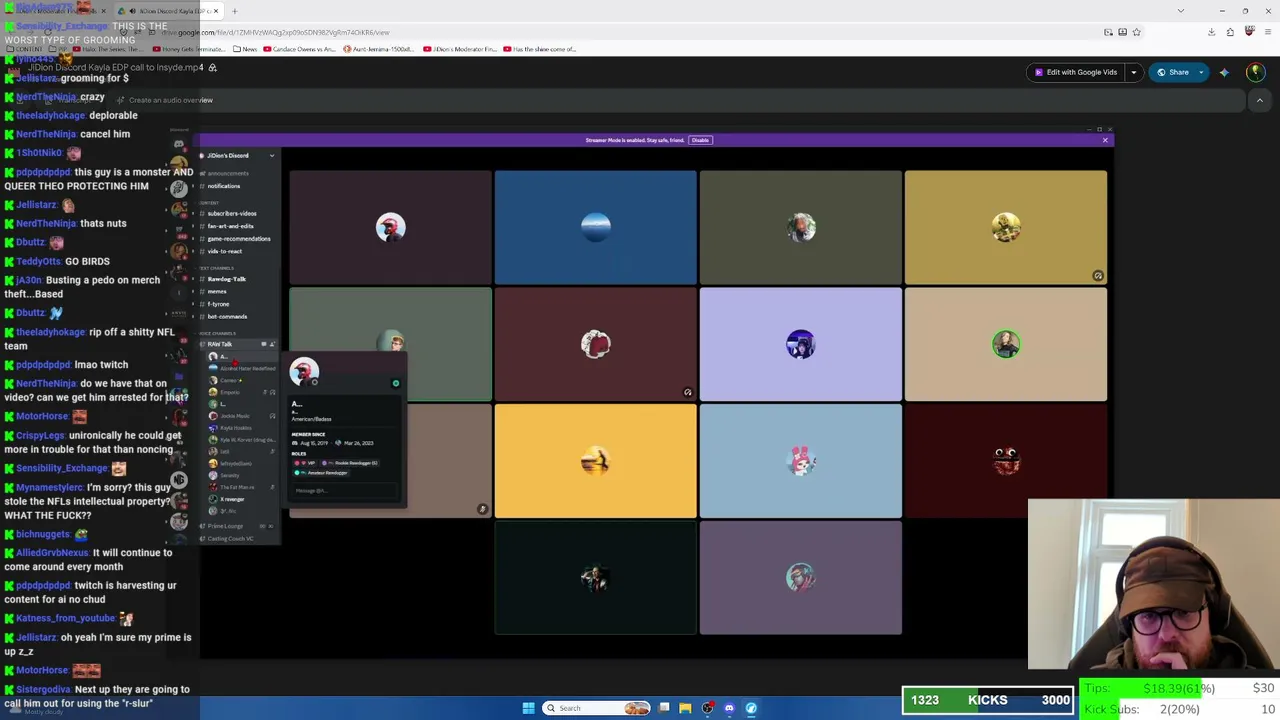
Task: Open the Candace Owens bookmark
Action: [301, 49]
